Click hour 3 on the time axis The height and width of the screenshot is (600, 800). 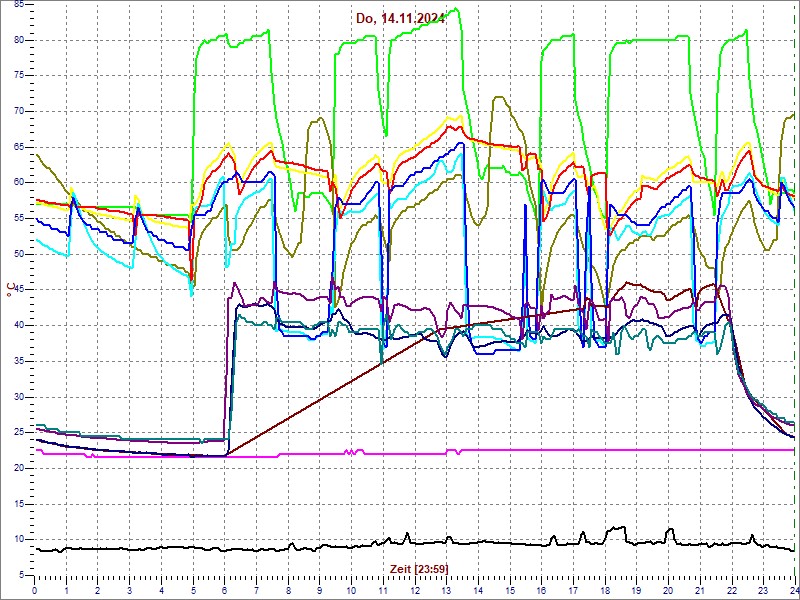coord(130,590)
